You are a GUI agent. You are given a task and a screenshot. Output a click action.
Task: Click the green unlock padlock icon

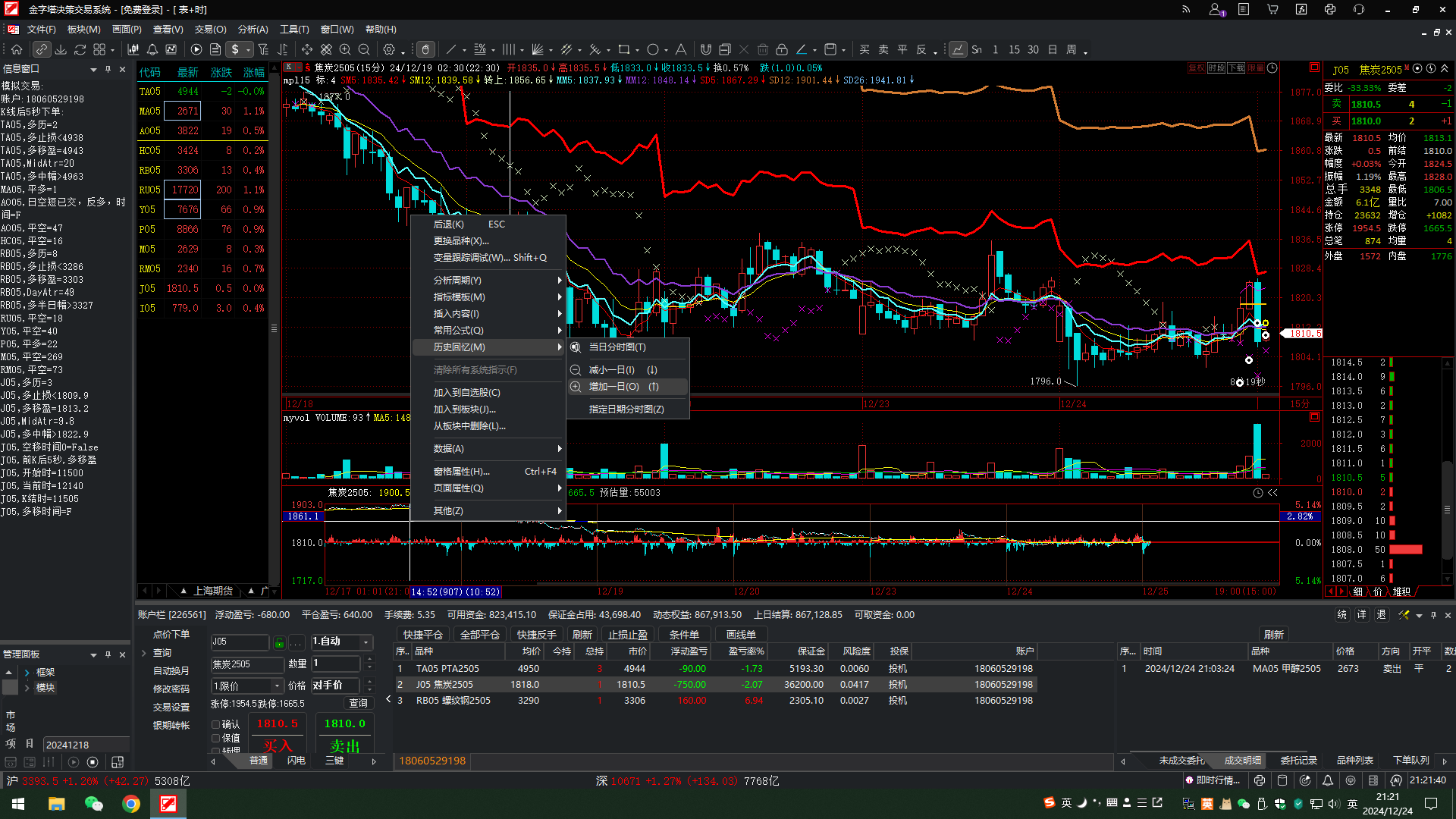(279, 642)
